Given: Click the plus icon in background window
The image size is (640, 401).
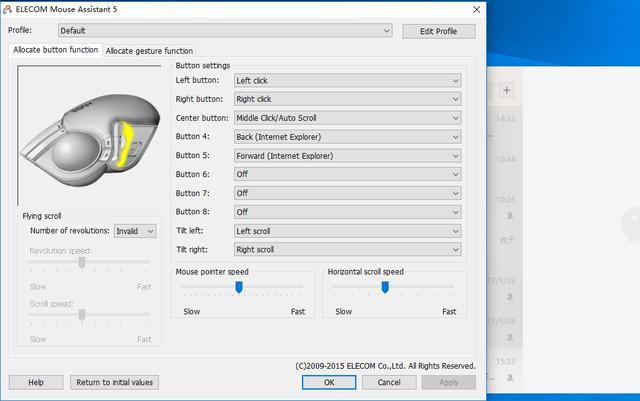Looking at the screenshot, I should pos(507,90).
